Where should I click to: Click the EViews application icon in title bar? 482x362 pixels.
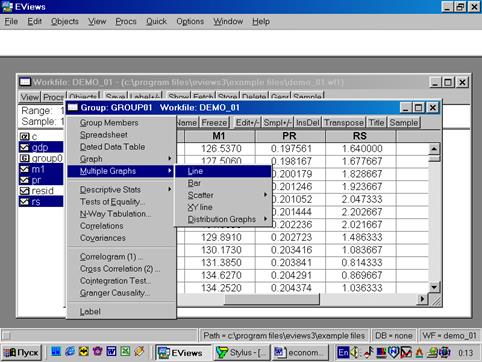pyautogui.click(x=7, y=7)
